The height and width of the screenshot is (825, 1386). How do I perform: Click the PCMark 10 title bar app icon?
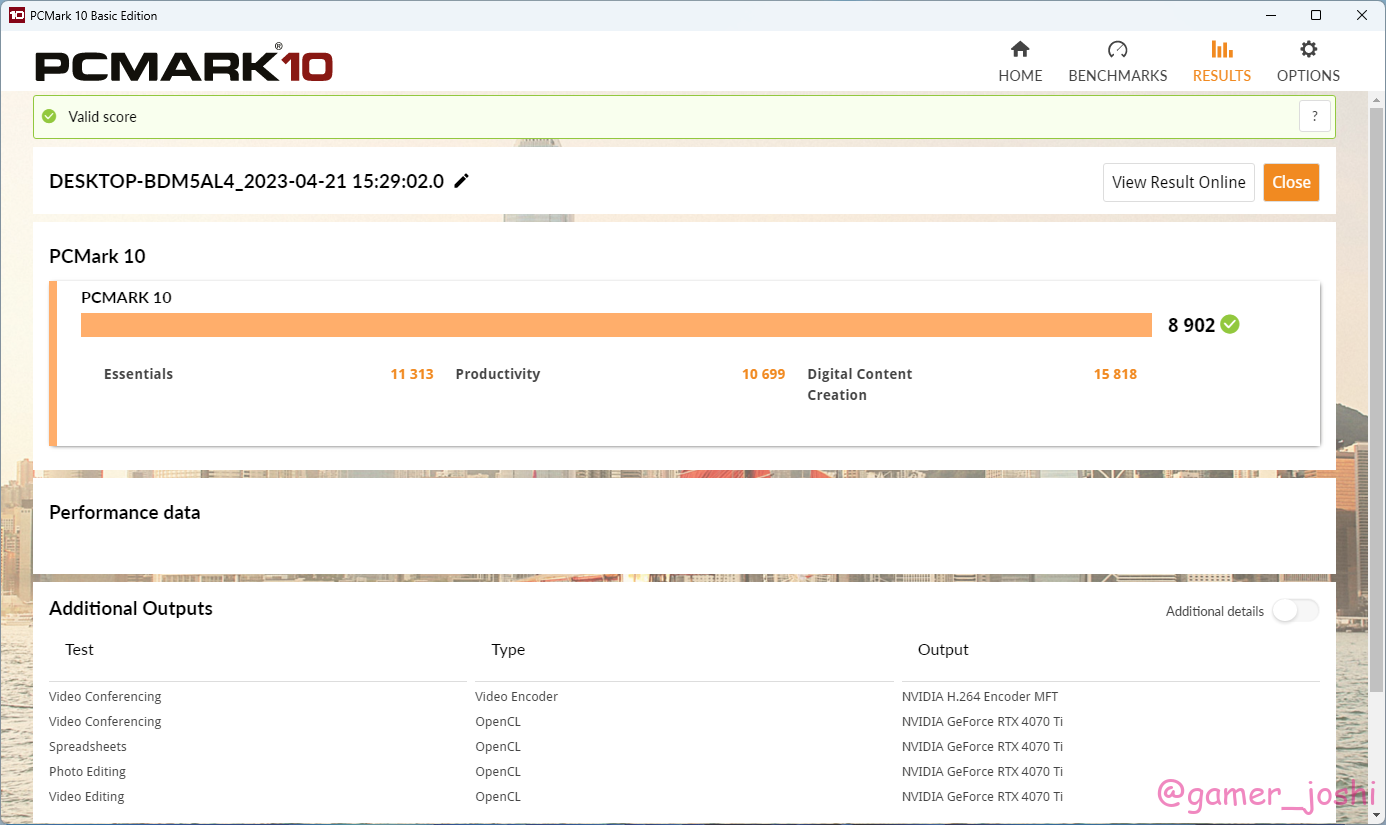[16, 15]
